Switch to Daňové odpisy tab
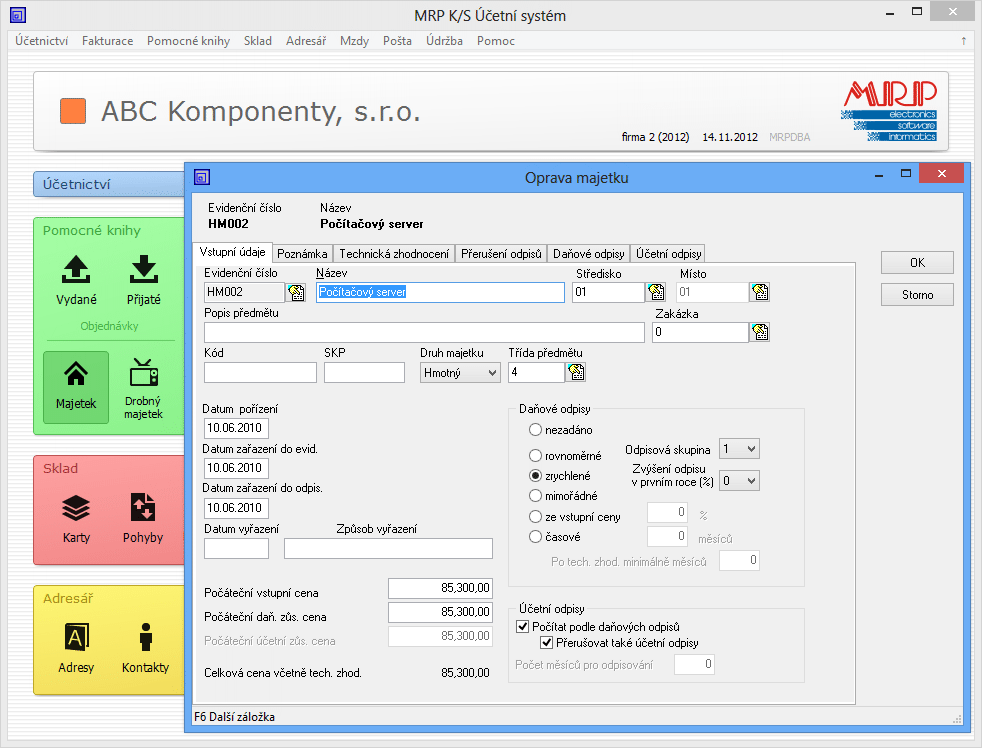982x748 pixels. click(589, 254)
